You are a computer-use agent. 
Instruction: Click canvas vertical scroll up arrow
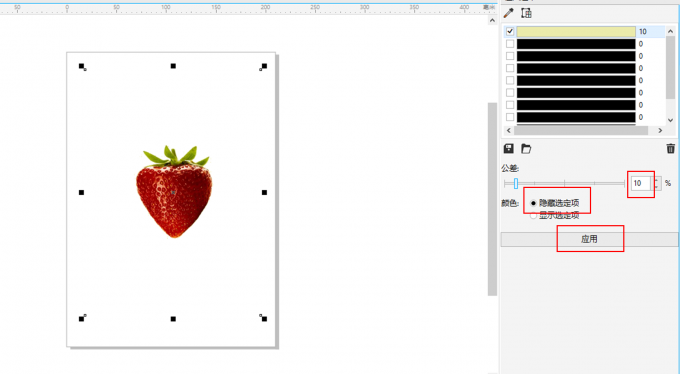[x=492, y=20]
